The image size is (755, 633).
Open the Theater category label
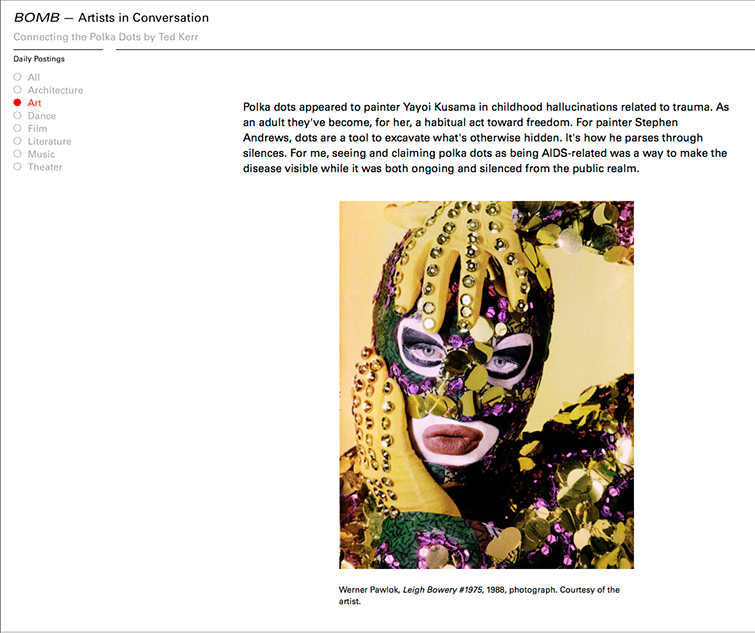click(45, 167)
